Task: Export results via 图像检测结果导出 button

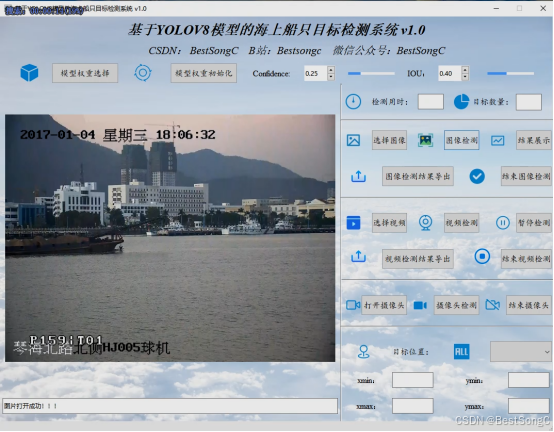Action: click(x=418, y=176)
